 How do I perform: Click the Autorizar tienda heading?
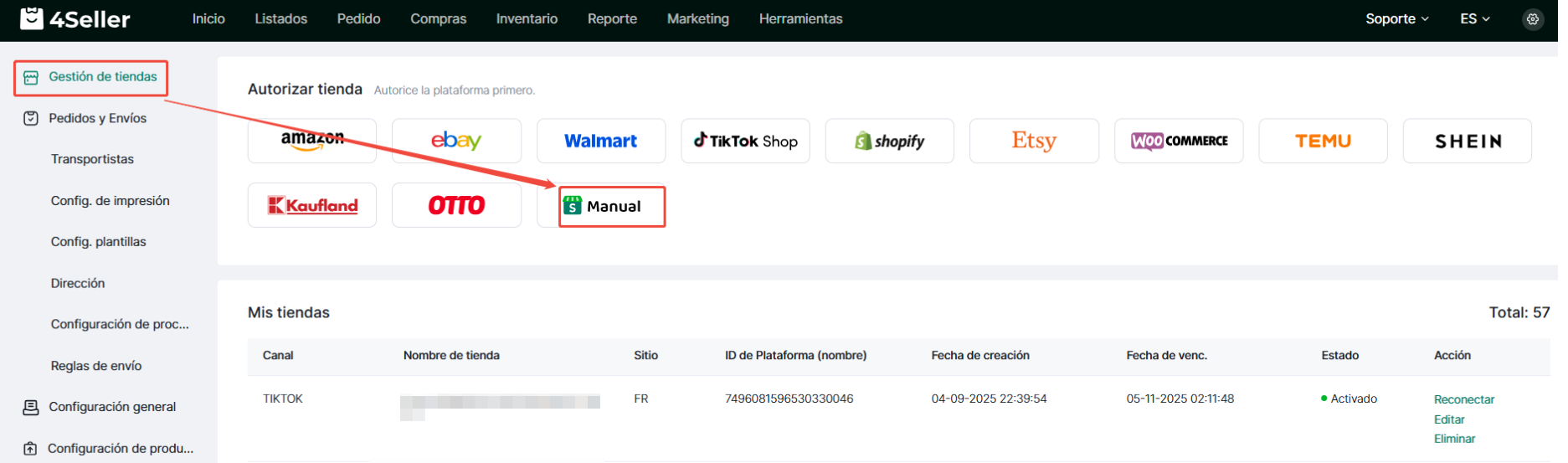pyautogui.click(x=305, y=89)
